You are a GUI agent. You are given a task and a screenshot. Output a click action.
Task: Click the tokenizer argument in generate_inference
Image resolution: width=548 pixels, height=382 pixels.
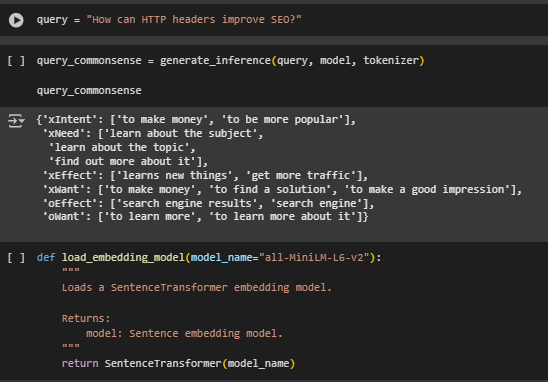391,61
